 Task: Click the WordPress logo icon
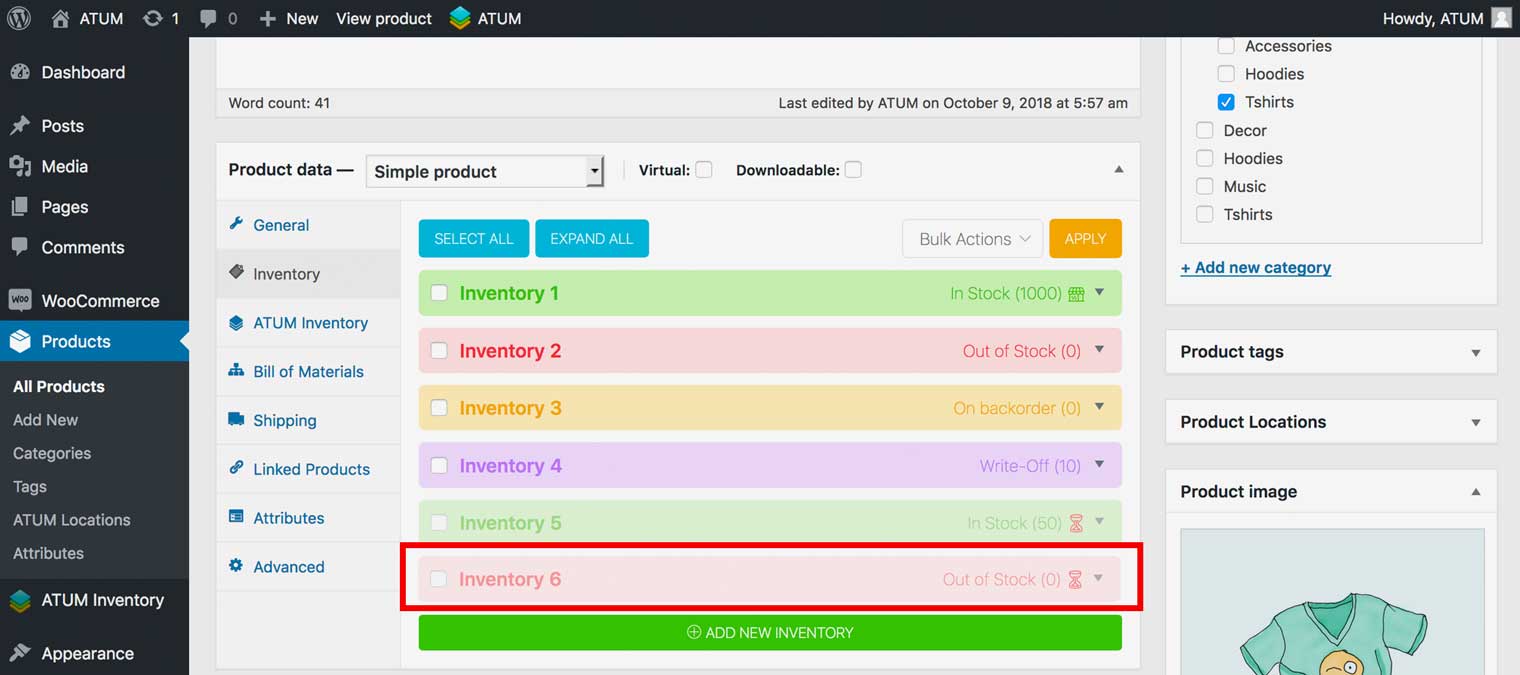(19, 18)
